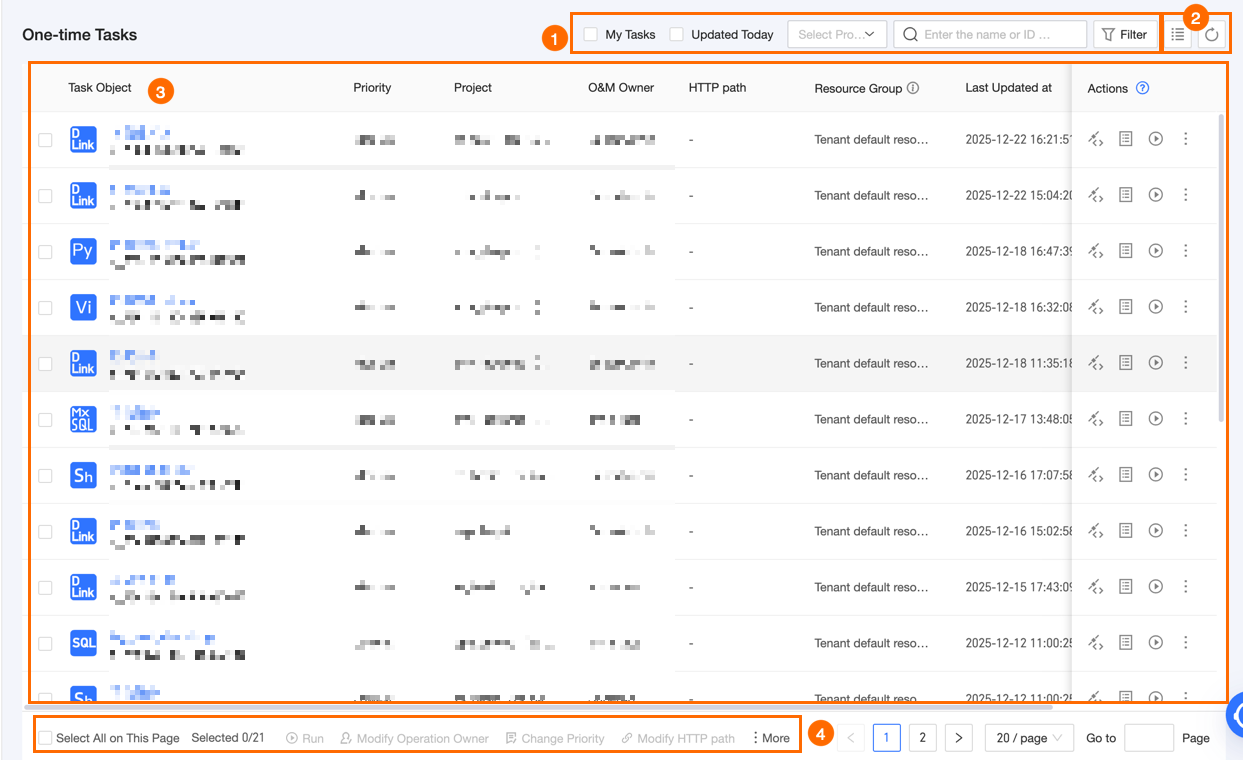1243x760 pixels.
Task: Run the task updated 2025-12-22 16:21
Action: [1156, 139]
